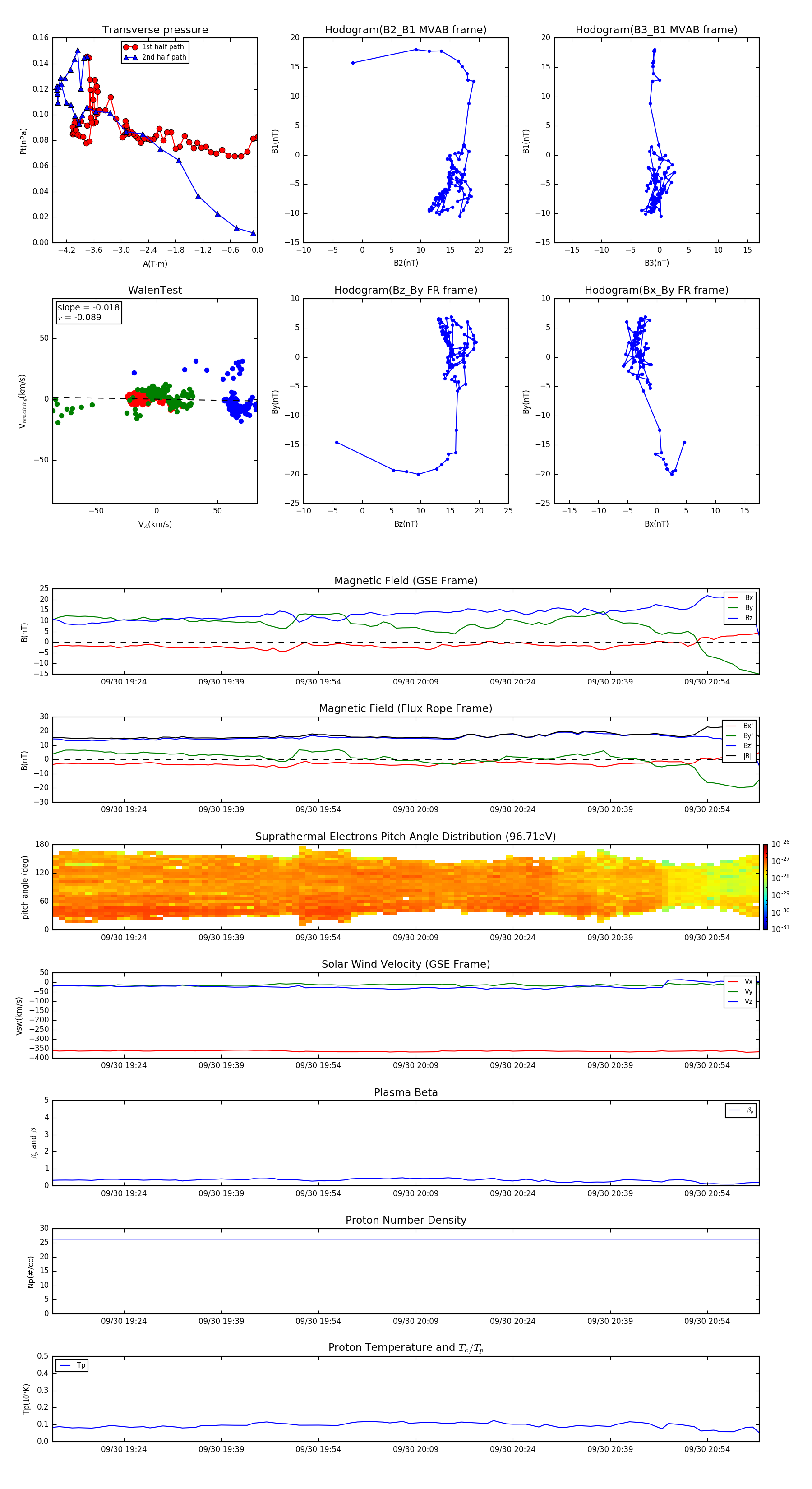The image size is (812, 1489).
Task: Click 'Vremaining(km/s)' y-axis label
Action: [23, 401]
